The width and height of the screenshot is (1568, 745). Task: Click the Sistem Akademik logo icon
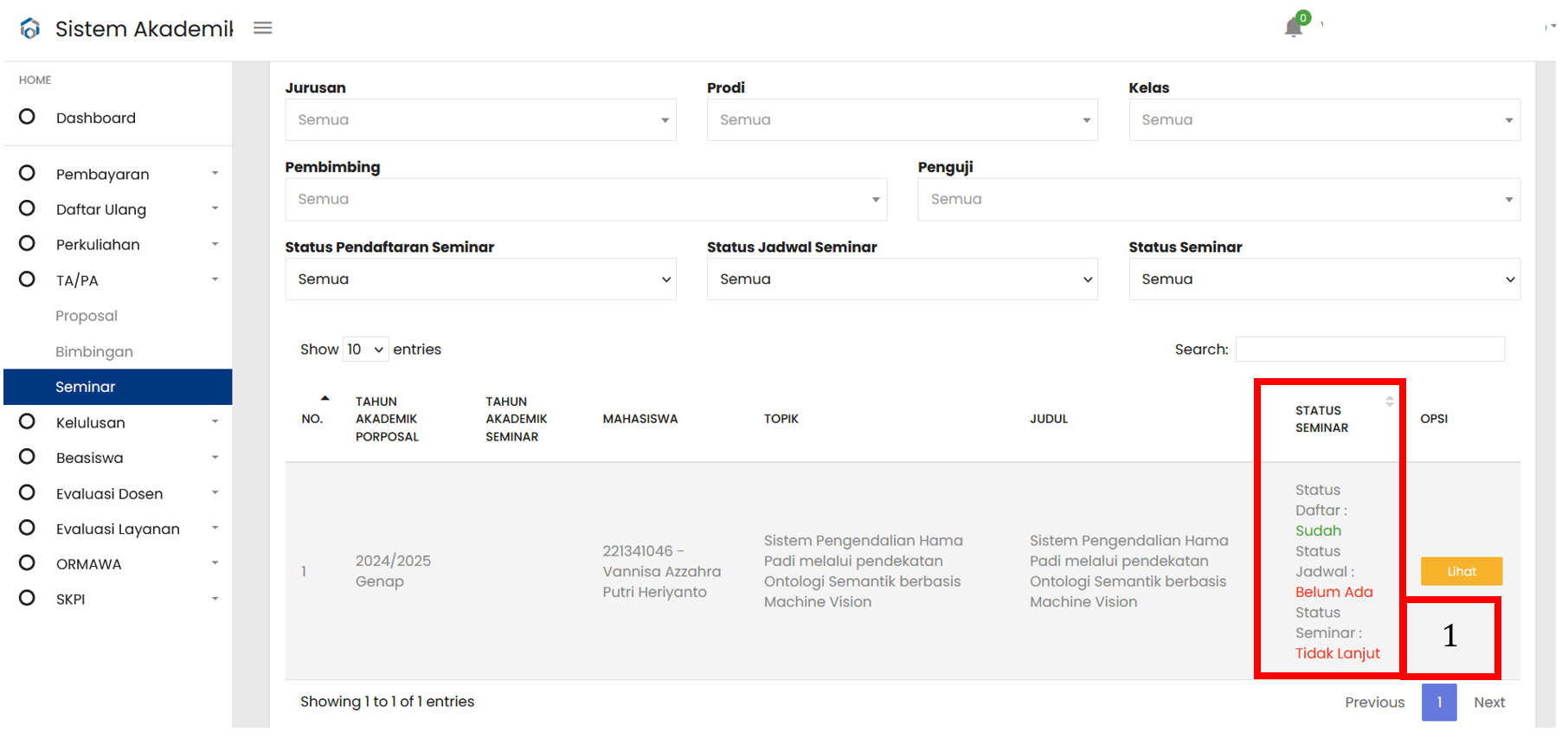pyautogui.click(x=30, y=29)
